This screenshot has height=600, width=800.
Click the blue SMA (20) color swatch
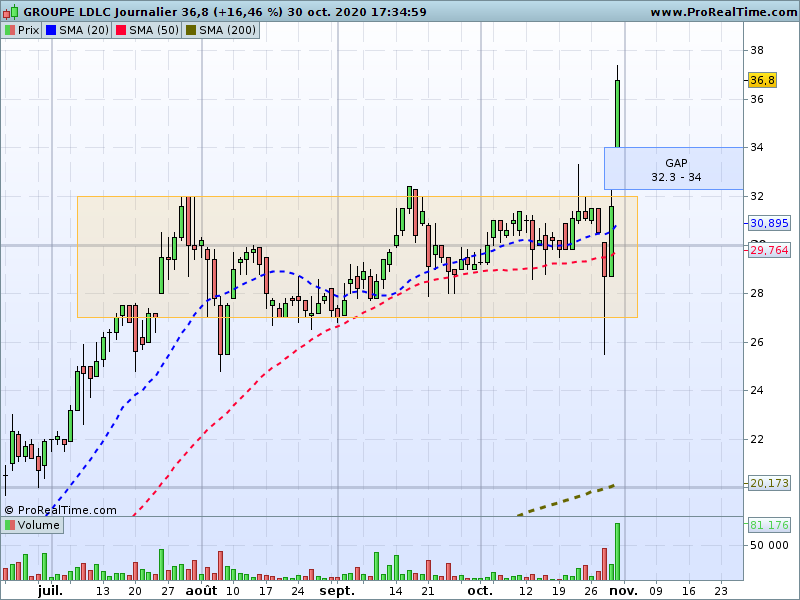point(51,30)
